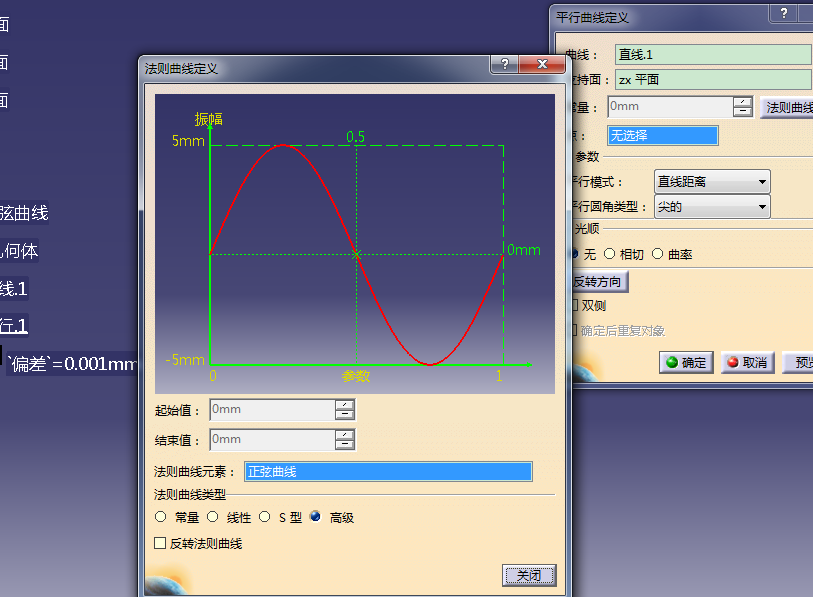Image resolution: width=813 pixels, height=597 pixels.
Task: Choose the 常量 law type radio button
Action: [x=161, y=517]
